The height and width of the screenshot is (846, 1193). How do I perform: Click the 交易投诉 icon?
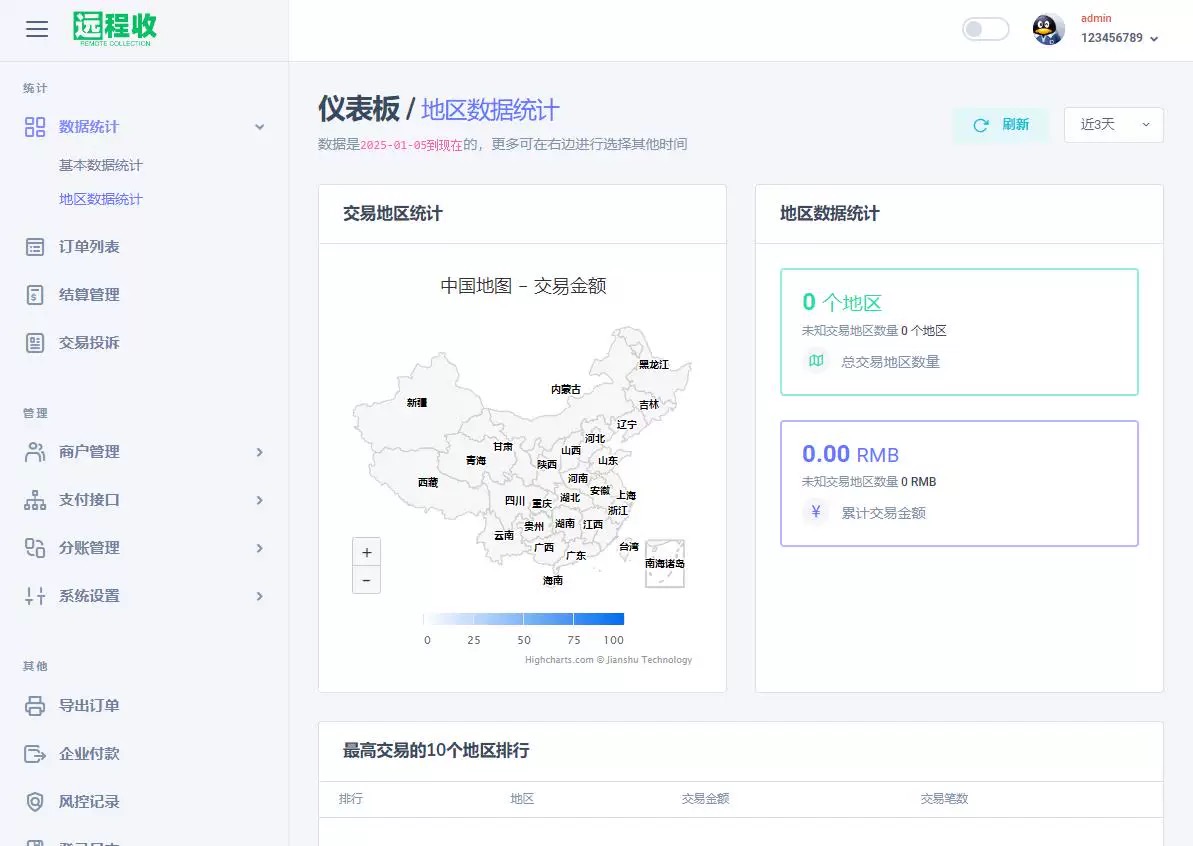point(35,343)
